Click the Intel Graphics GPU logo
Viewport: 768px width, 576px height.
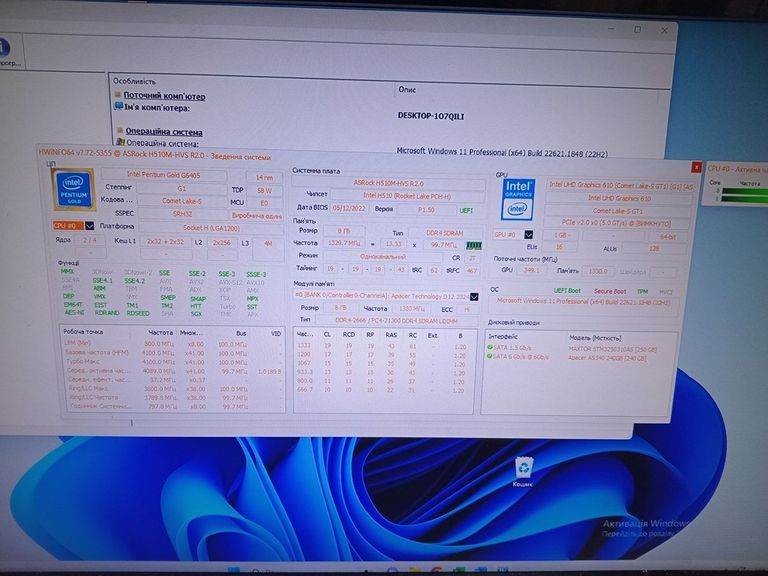tap(518, 199)
